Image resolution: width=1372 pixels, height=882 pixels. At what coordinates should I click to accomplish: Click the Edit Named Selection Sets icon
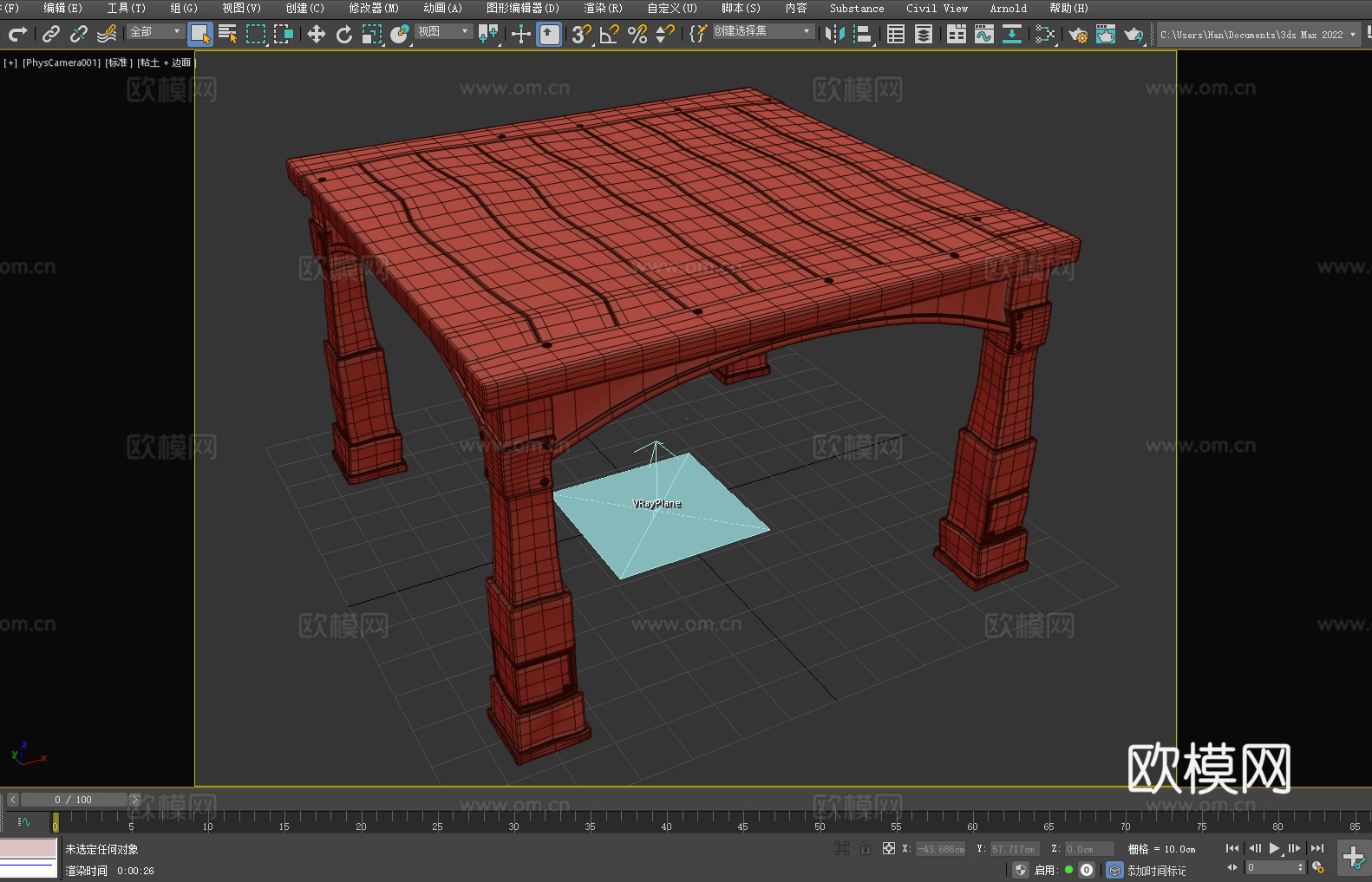(698, 34)
